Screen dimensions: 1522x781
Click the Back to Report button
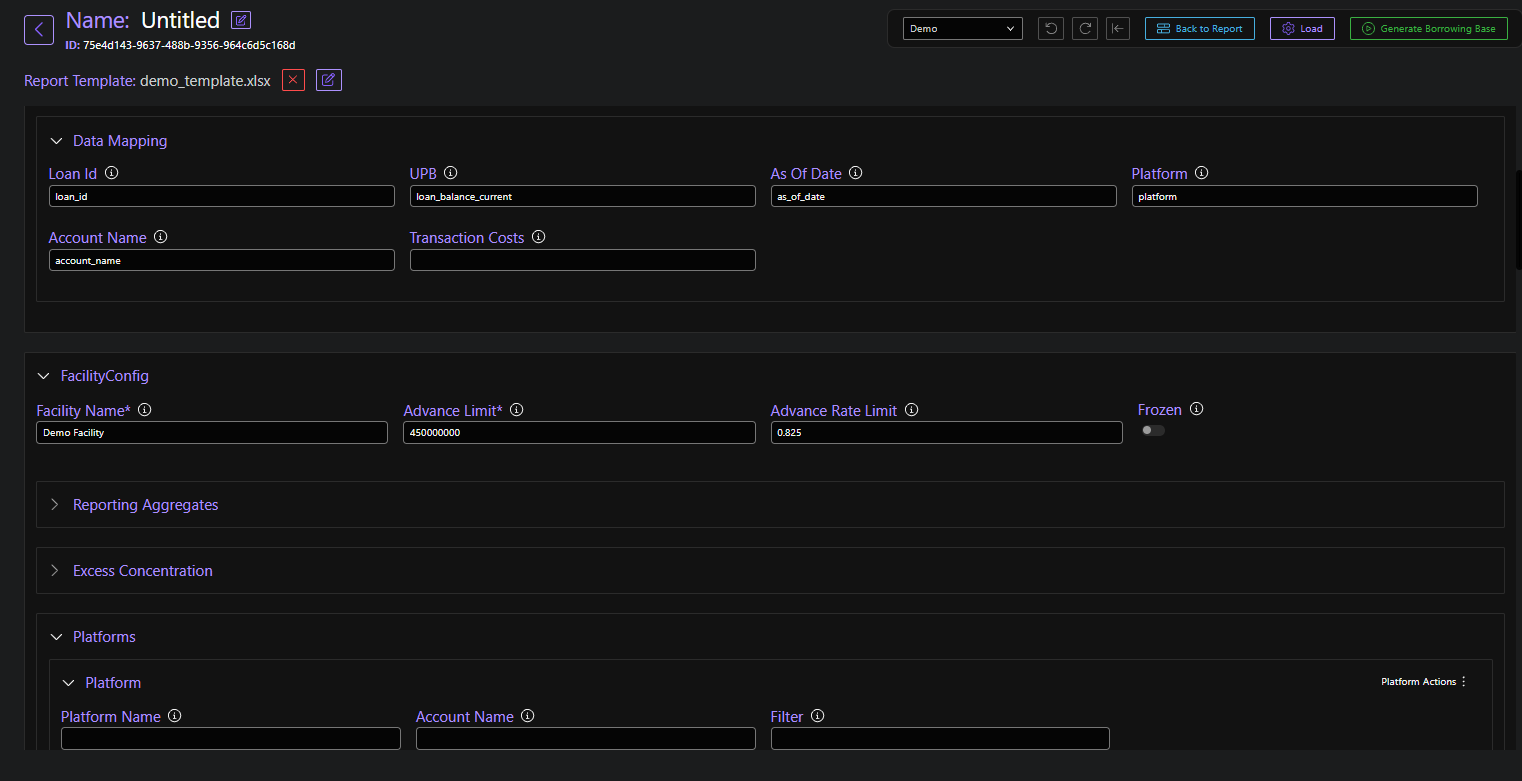pyautogui.click(x=1199, y=29)
